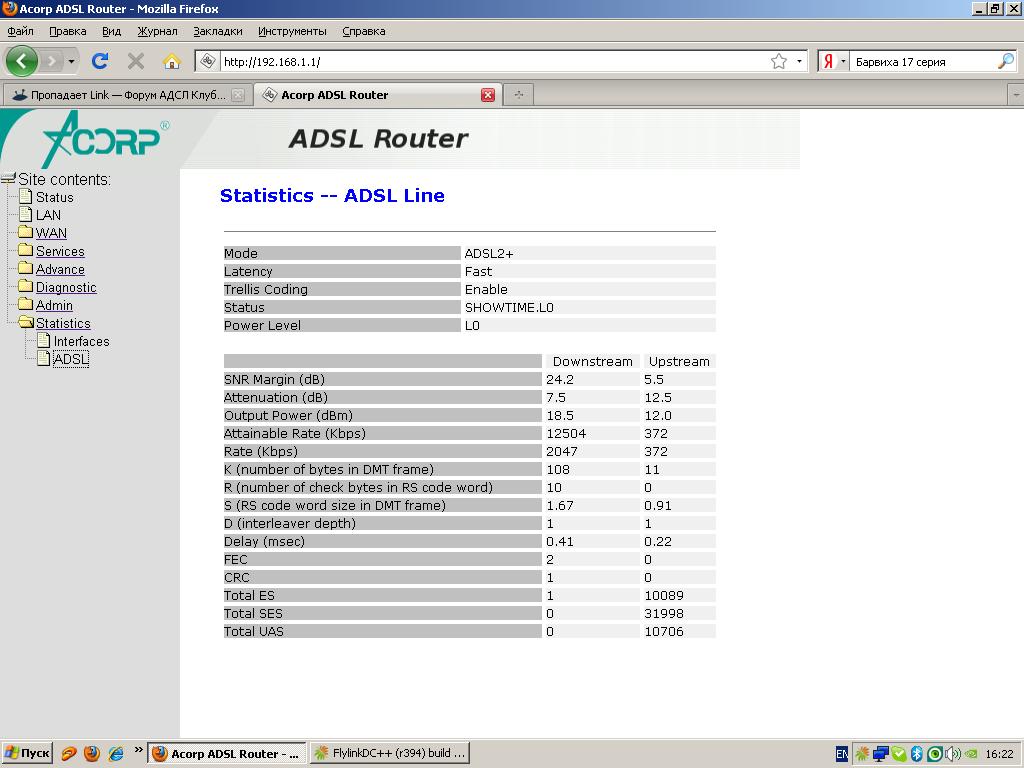The image size is (1024, 768).
Task: Expand the WAN folder link
Action: tap(51, 233)
